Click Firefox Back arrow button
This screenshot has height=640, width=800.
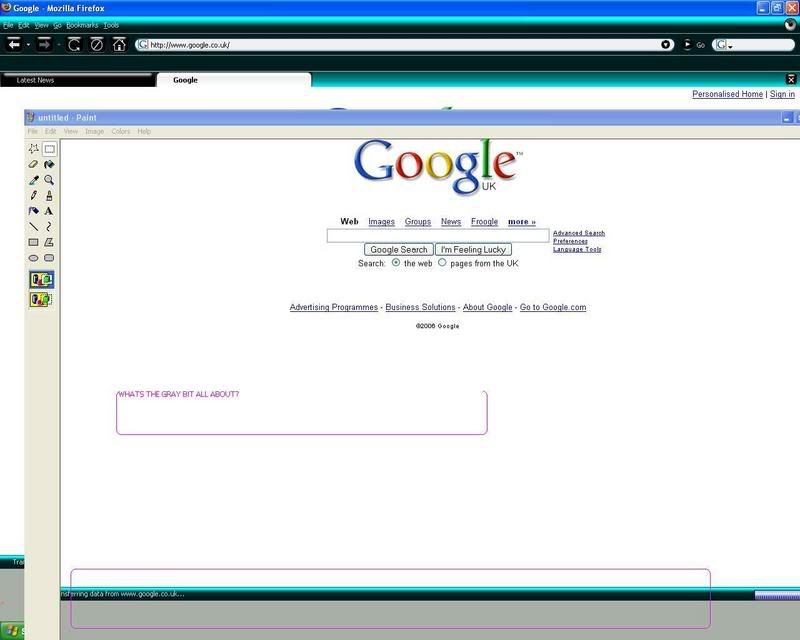pyautogui.click(x=14, y=44)
